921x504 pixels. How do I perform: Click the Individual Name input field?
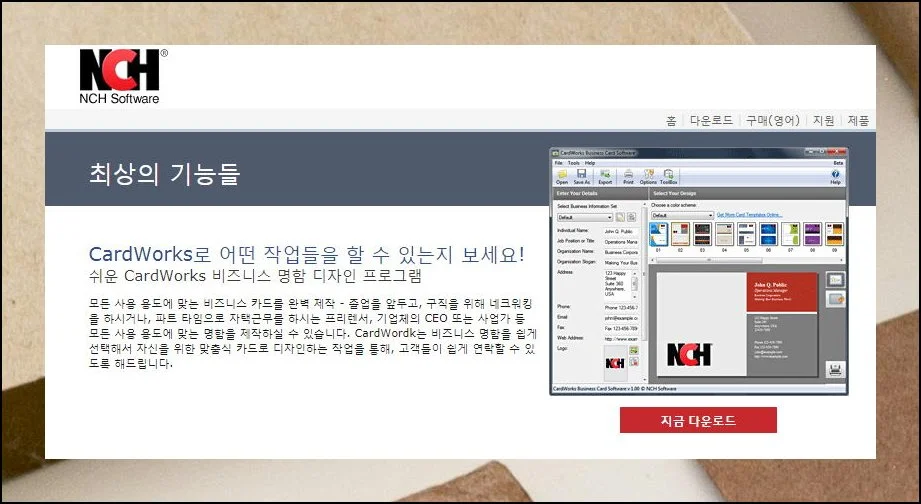tap(620, 231)
